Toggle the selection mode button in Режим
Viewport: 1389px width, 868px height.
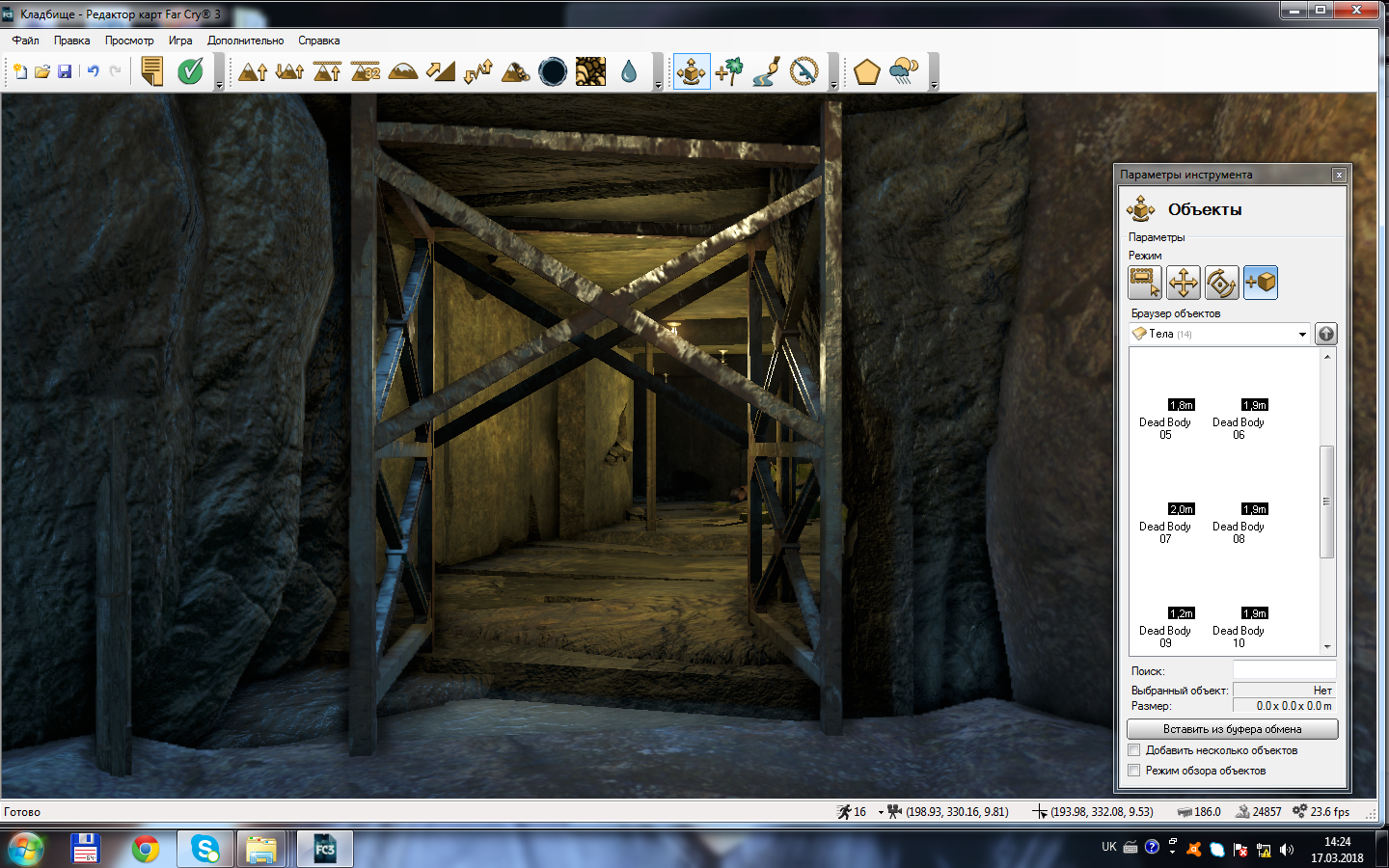coord(1145,283)
